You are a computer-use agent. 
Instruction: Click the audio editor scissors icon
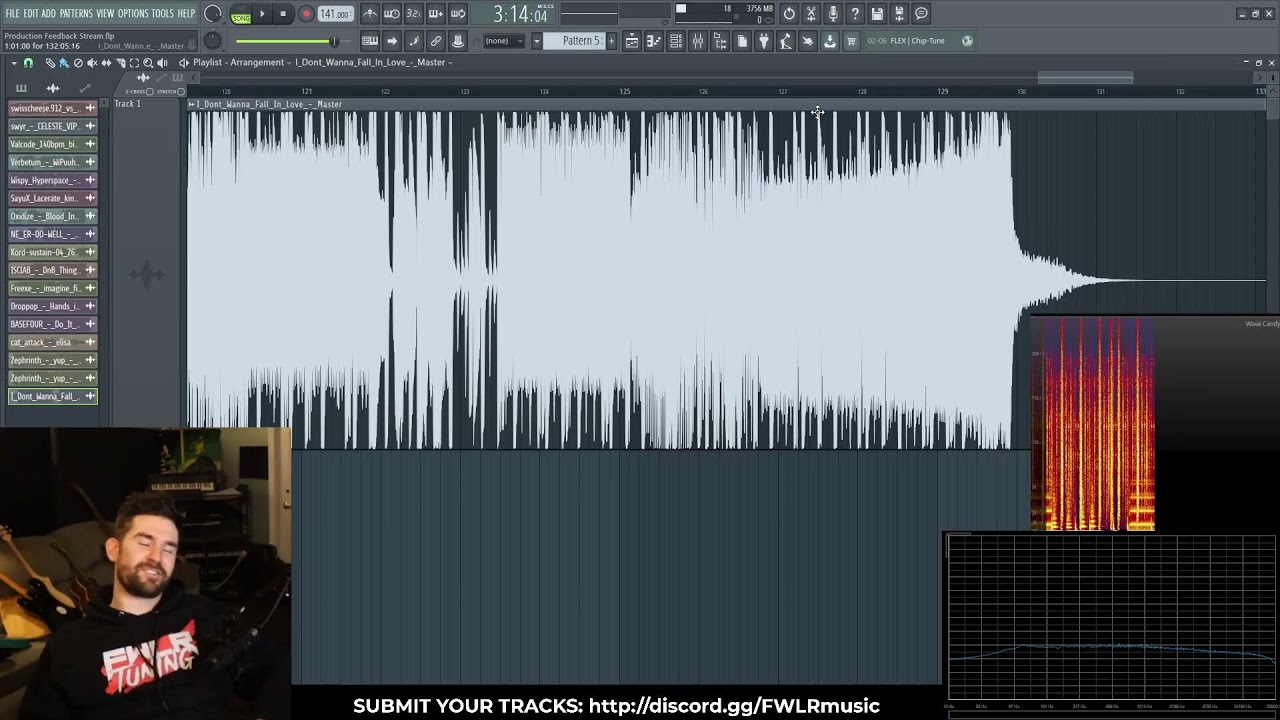(811, 14)
